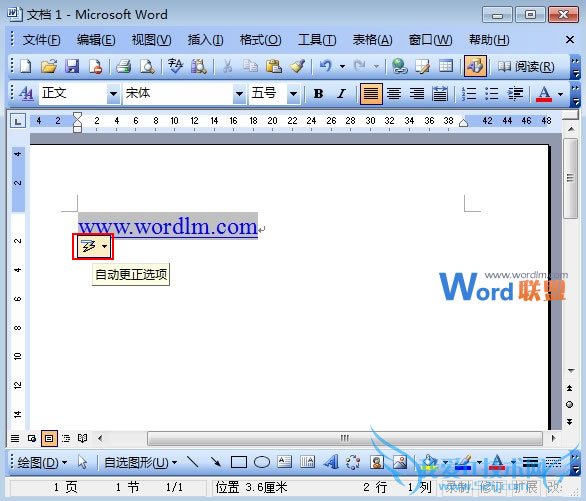Select the Oval drawing tool

coord(262,463)
